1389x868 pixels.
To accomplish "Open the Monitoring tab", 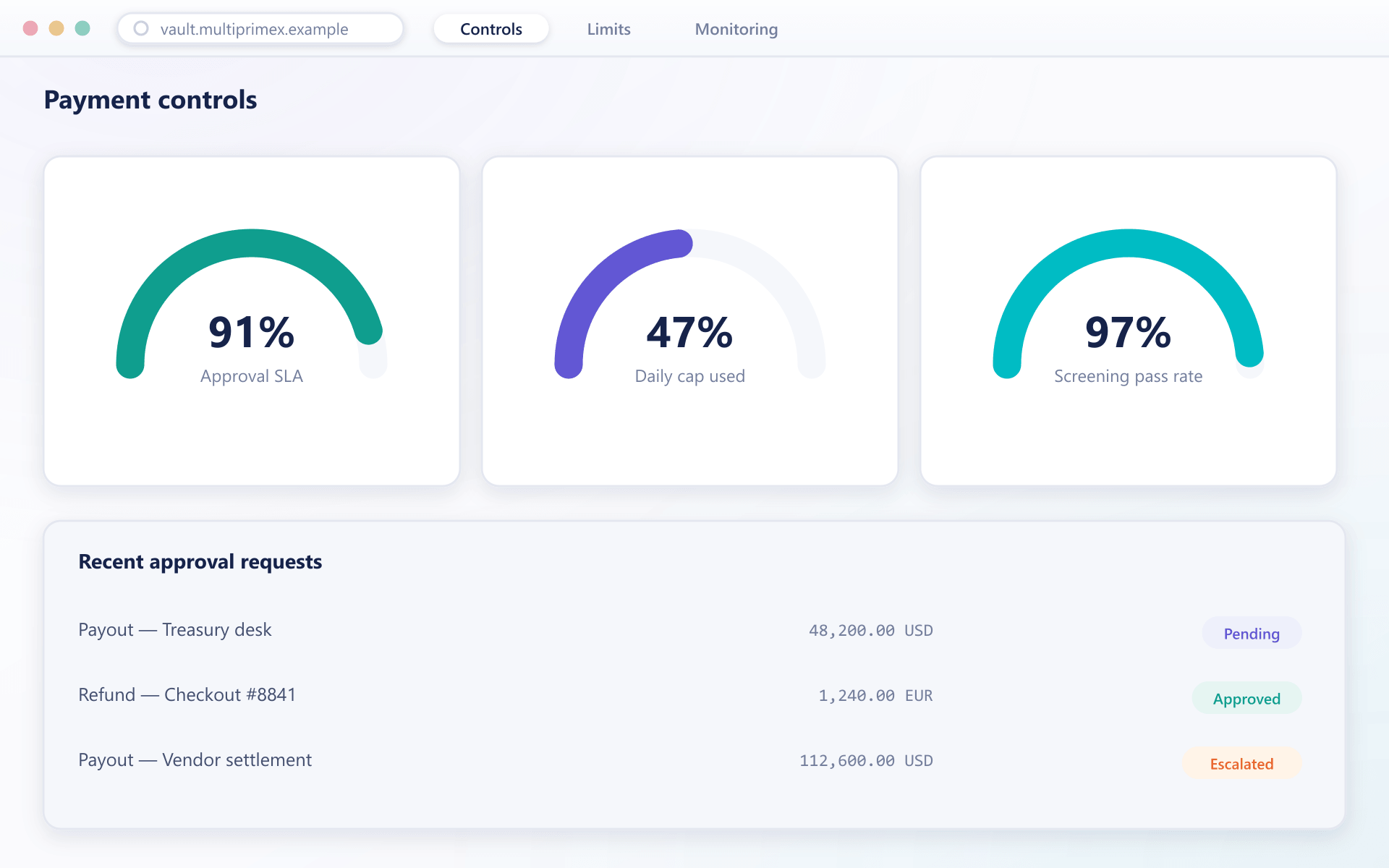I will [736, 29].
